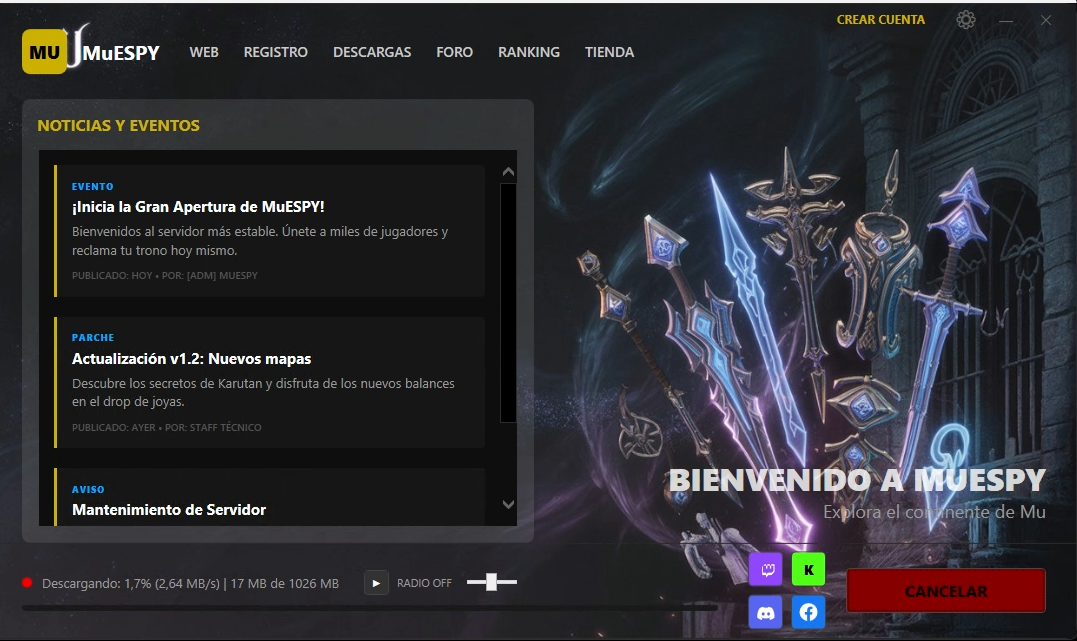Adjust the radio volume slider
Image resolution: width=1077 pixels, height=641 pixels.
[491, 582]
